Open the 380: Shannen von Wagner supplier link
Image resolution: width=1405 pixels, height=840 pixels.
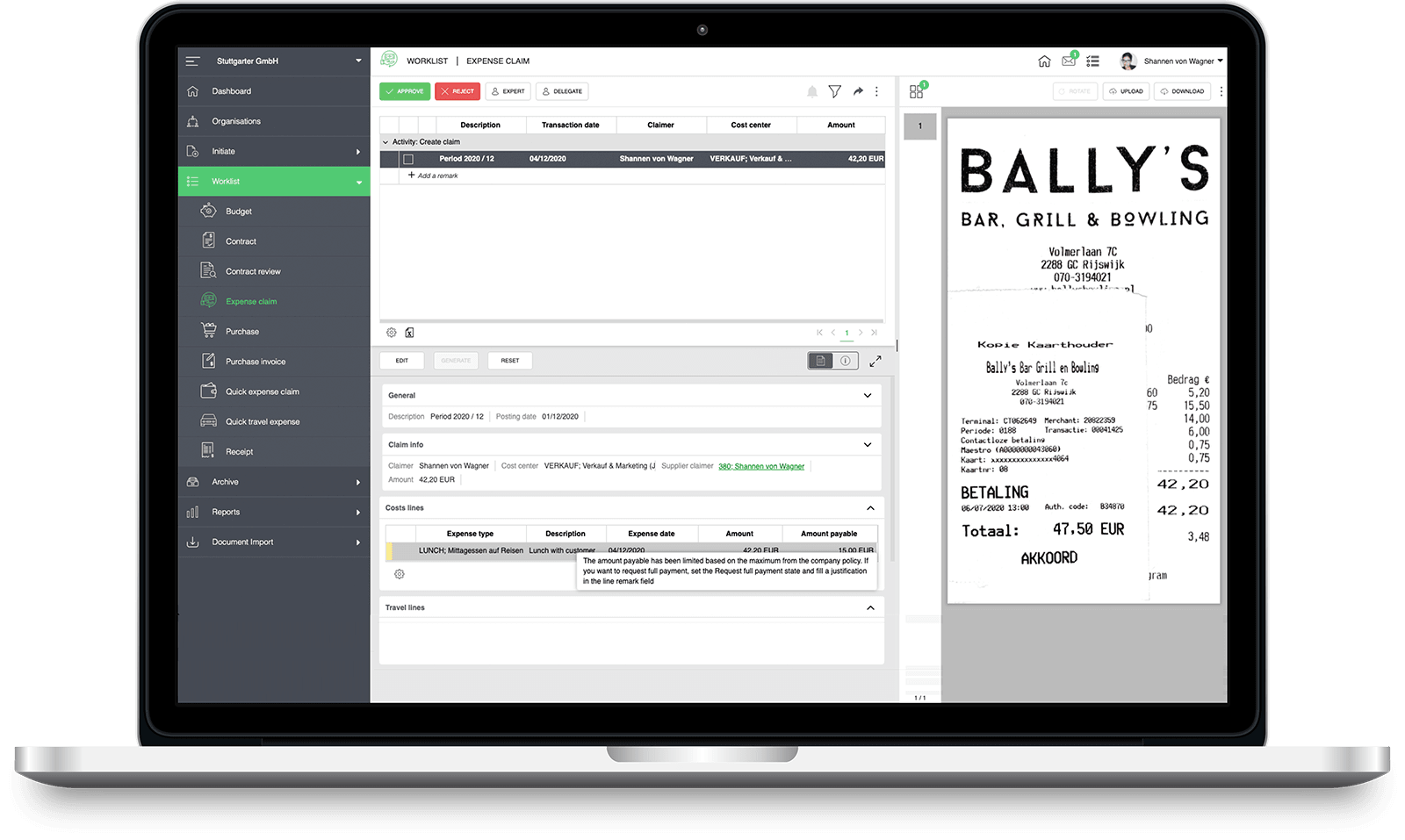click(761, 466)
